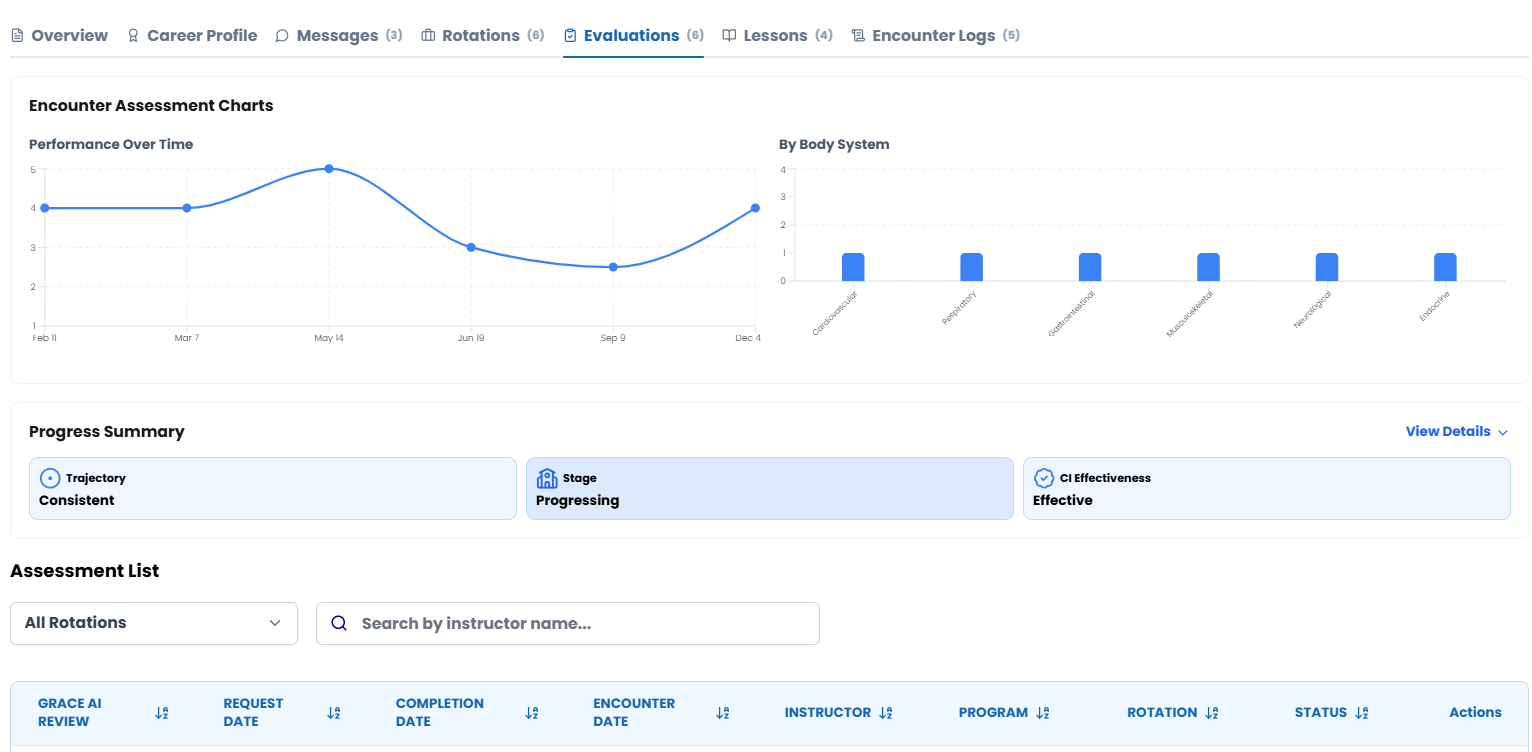The height and width of the screenshot is (752, 1532).
Task: Click the Rotations briefcase icon
Action: (428, 36)
